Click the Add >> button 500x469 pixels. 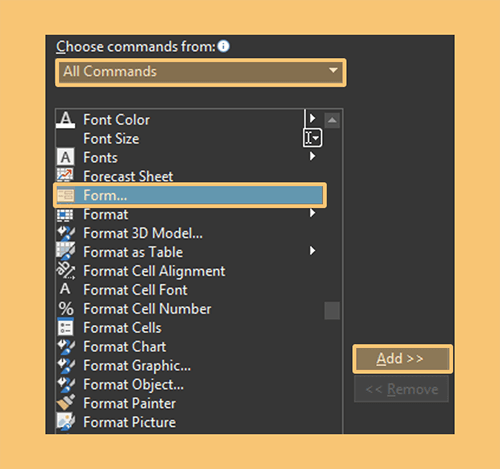point(402,359)
